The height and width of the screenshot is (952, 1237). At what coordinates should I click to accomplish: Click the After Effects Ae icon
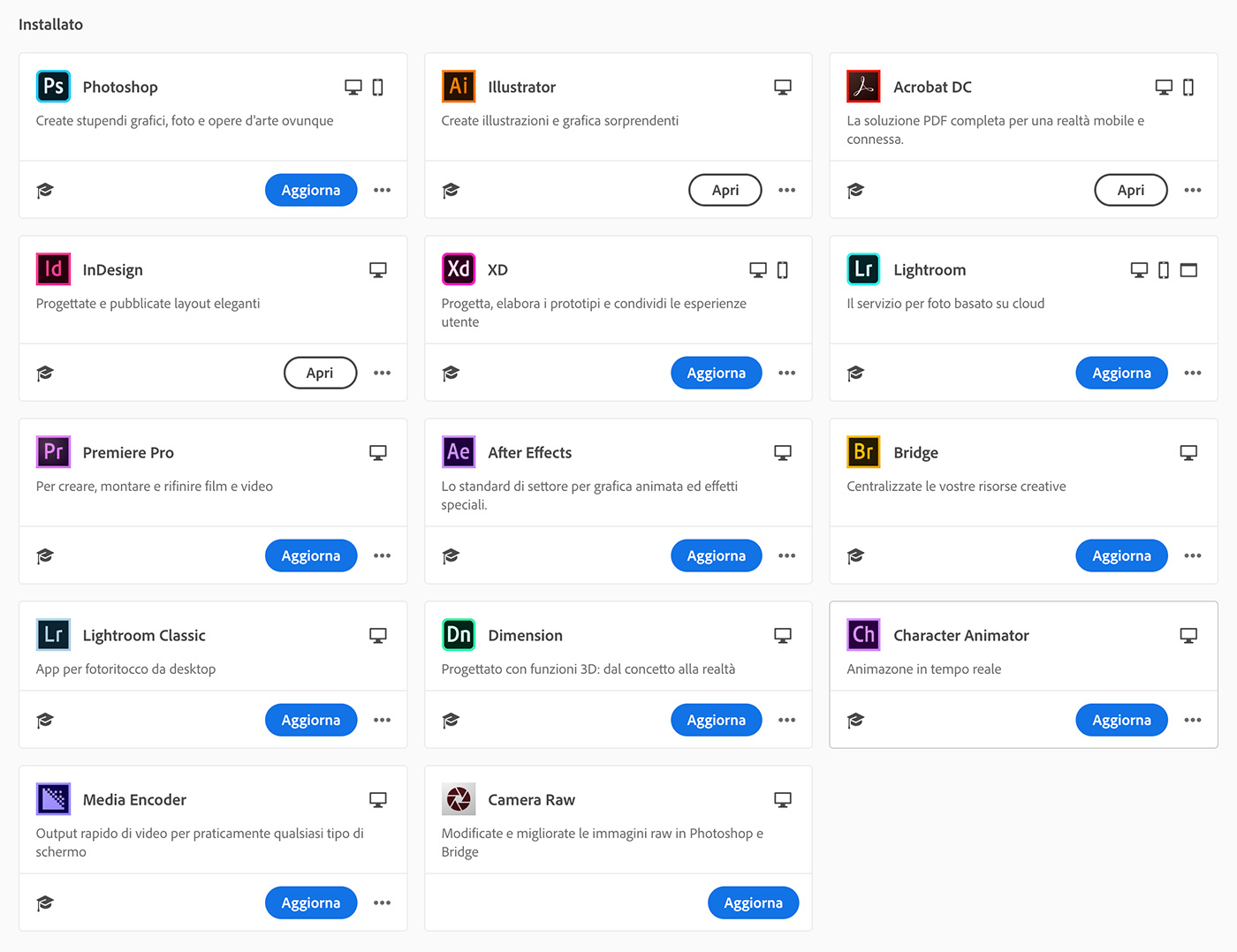point(459,452)
